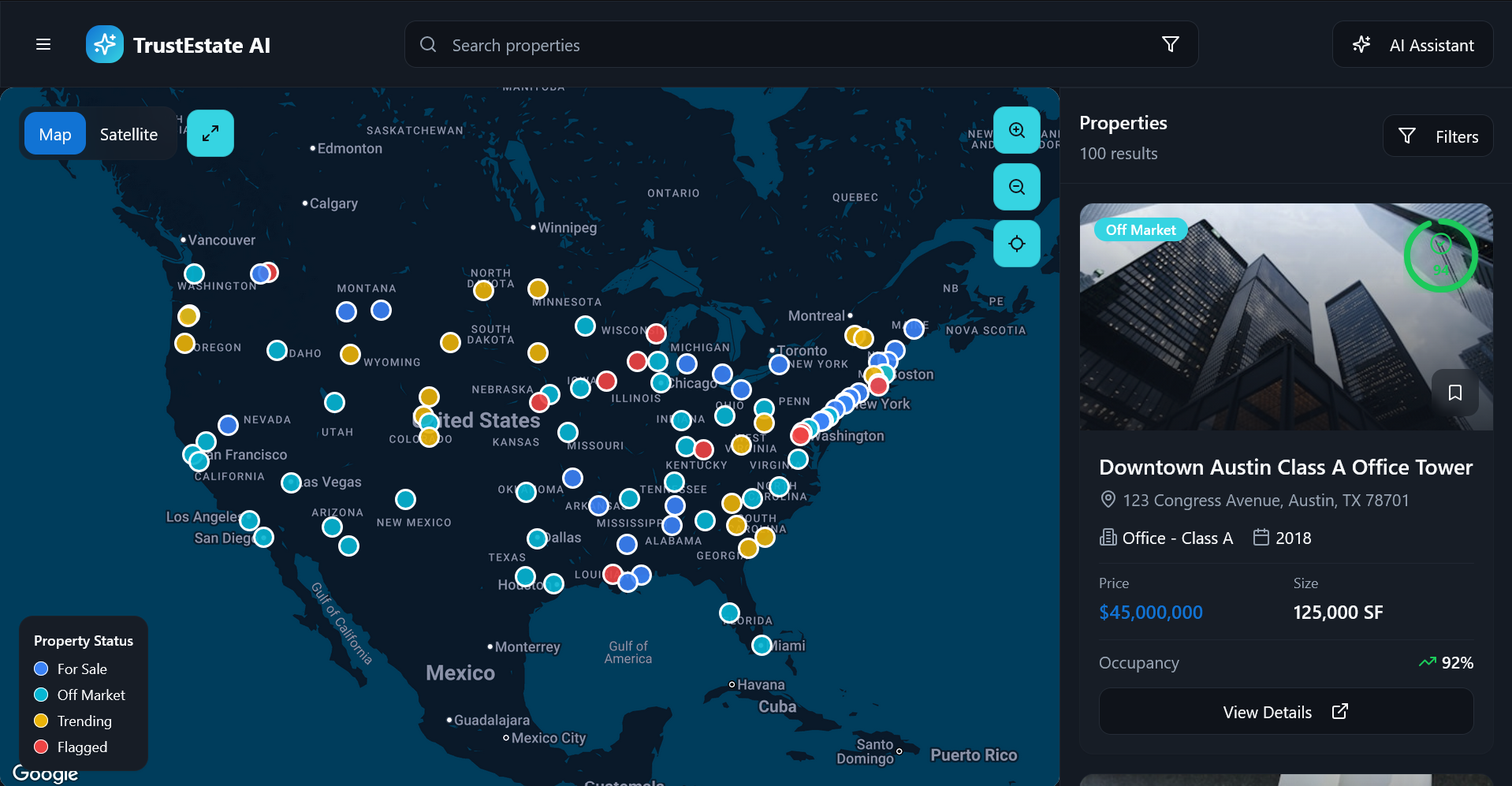Image resolution: width=1512 pixels, height=786 pixels.
Task: Click the TrustEstate AI logo icon
Action: pos(105,44)
